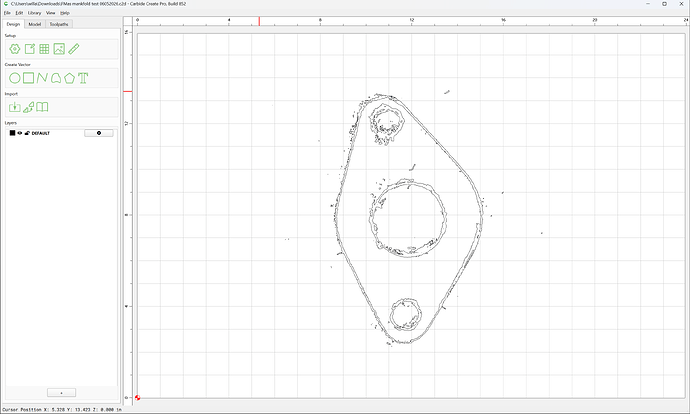Screen dimensions: 690x414
Task: Open the Trace Image icon in Import
Action: (x=29, y=107)
